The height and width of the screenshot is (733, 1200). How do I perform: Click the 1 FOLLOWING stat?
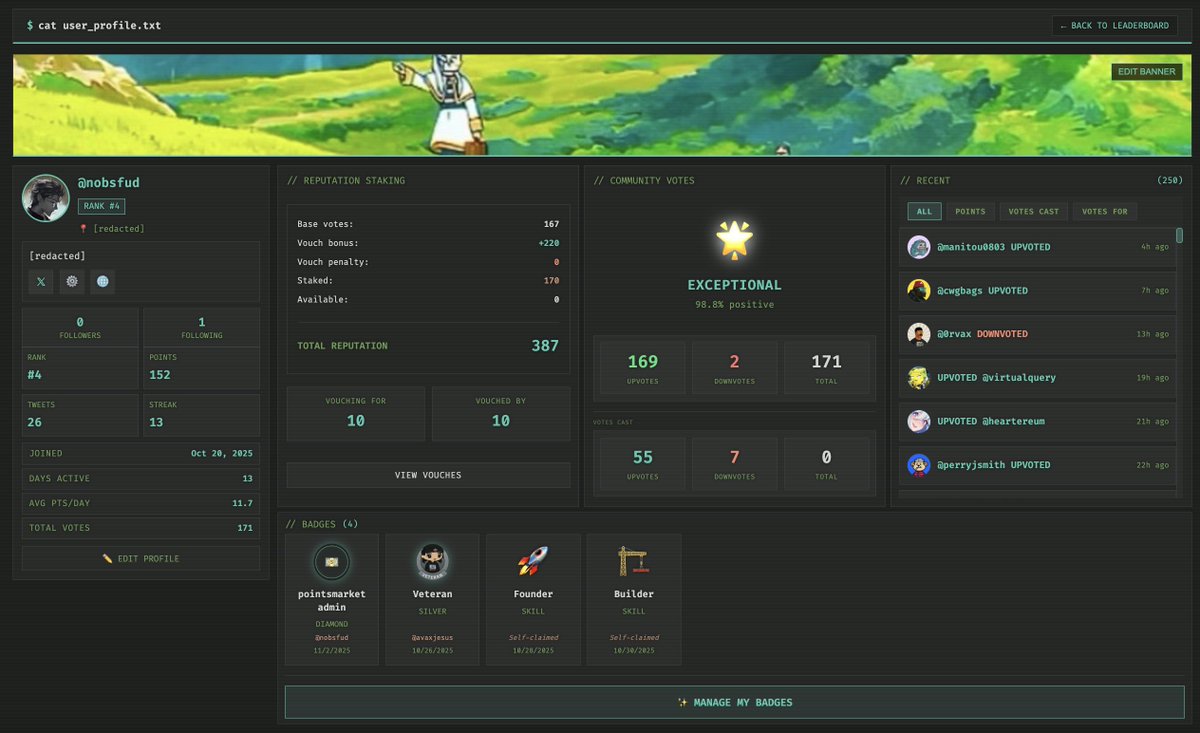coord(202,328)
